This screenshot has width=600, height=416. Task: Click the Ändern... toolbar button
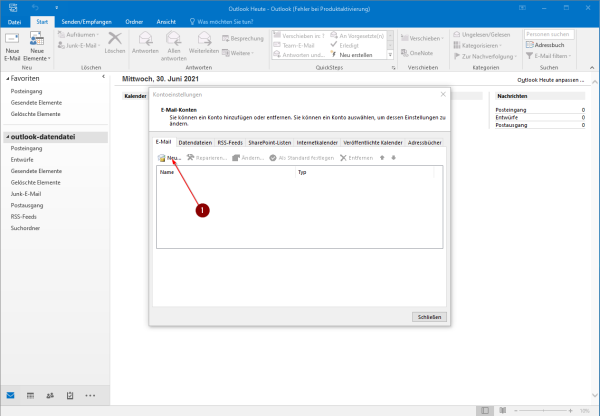tap(248, 158)
